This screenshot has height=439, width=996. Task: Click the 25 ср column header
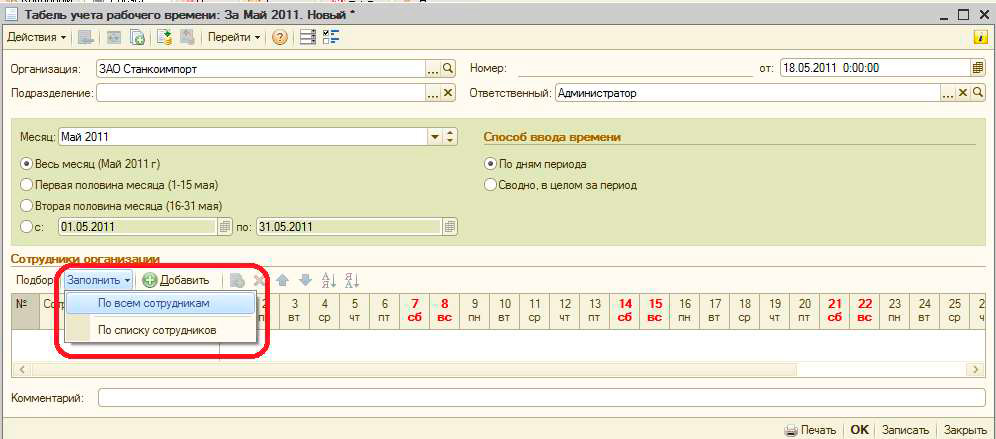tap(955, 311)
